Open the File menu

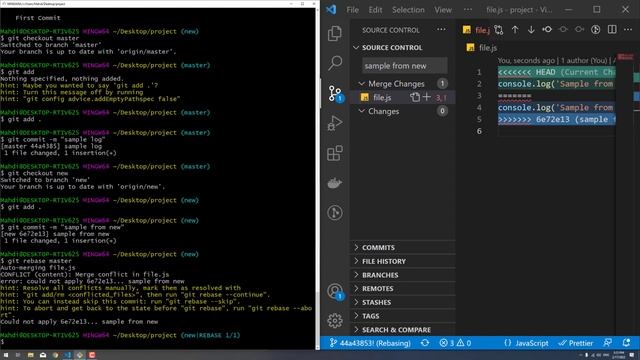point(352,10)
